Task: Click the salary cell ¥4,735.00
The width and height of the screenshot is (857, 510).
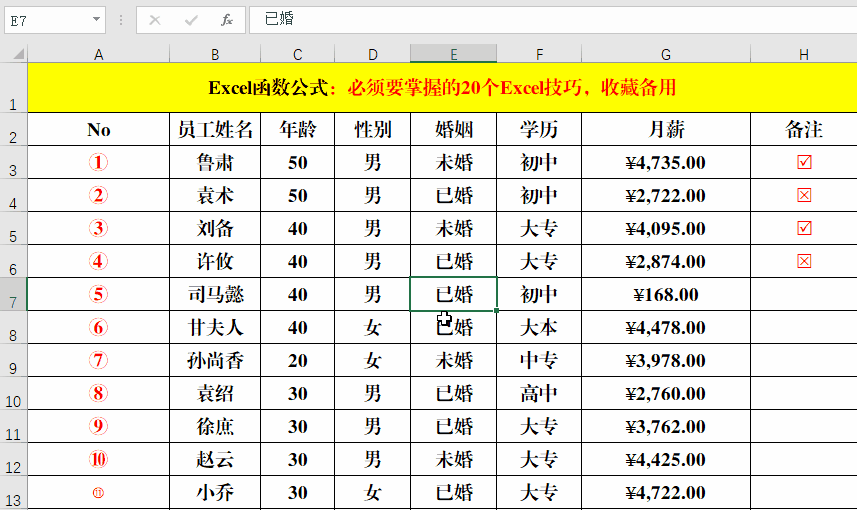Action: 666,162
